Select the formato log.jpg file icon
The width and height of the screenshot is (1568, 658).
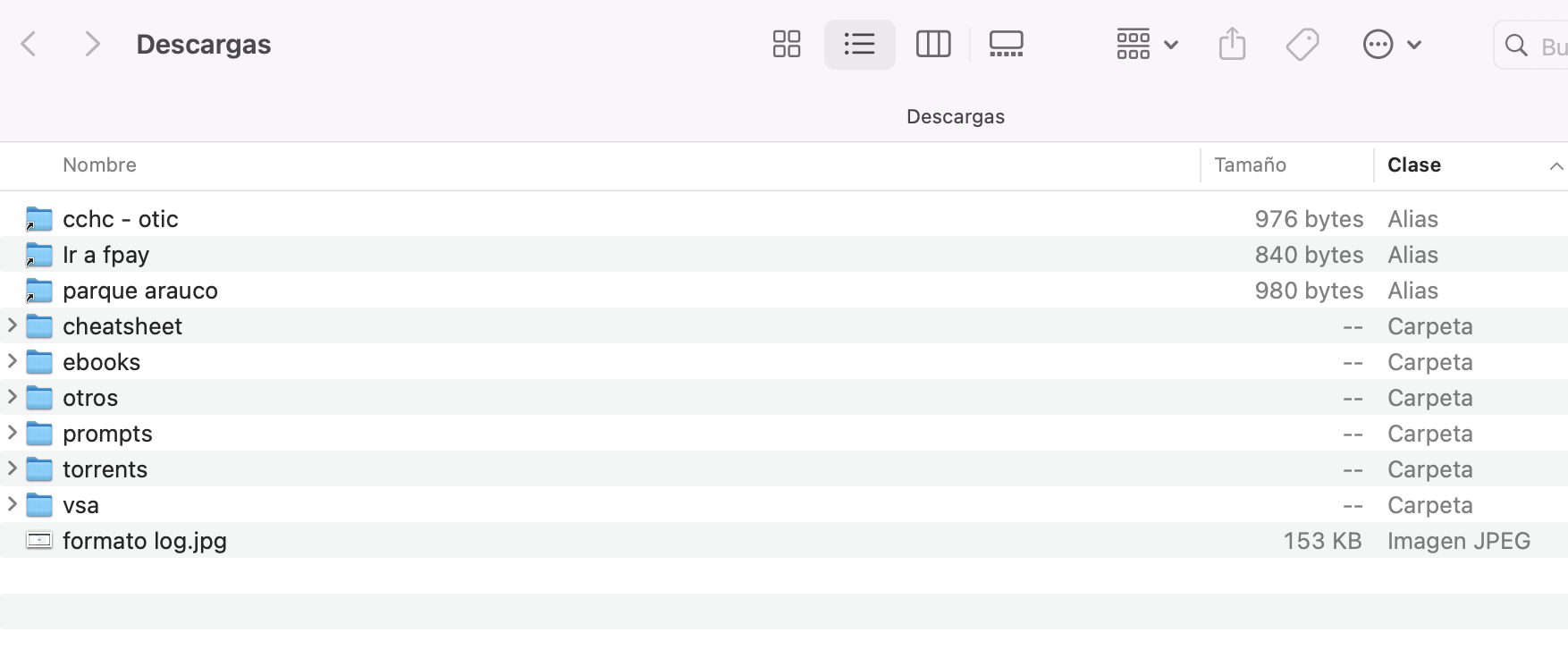(39, 541)
